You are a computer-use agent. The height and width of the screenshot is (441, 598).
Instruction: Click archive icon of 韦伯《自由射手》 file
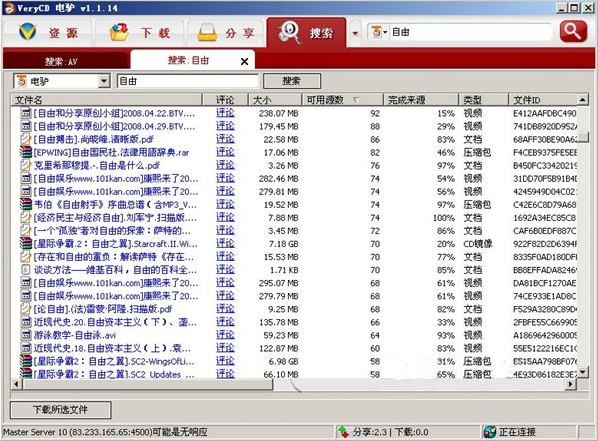(x=26, y=204)
